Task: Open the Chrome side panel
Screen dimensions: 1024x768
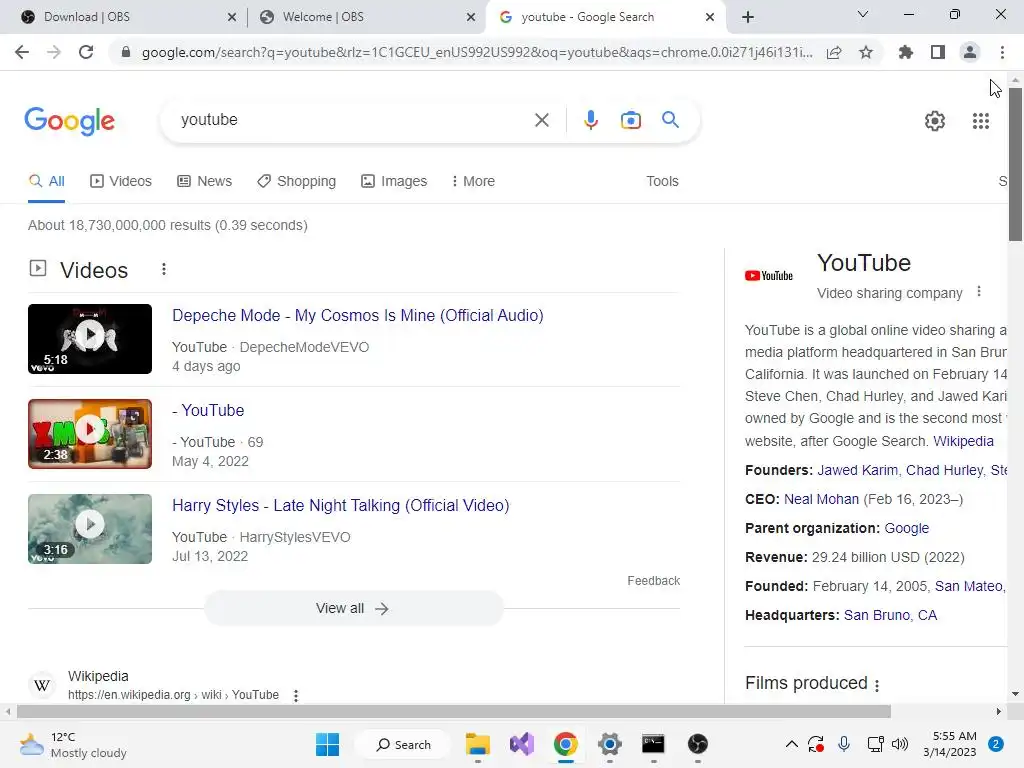Action: 938,52
